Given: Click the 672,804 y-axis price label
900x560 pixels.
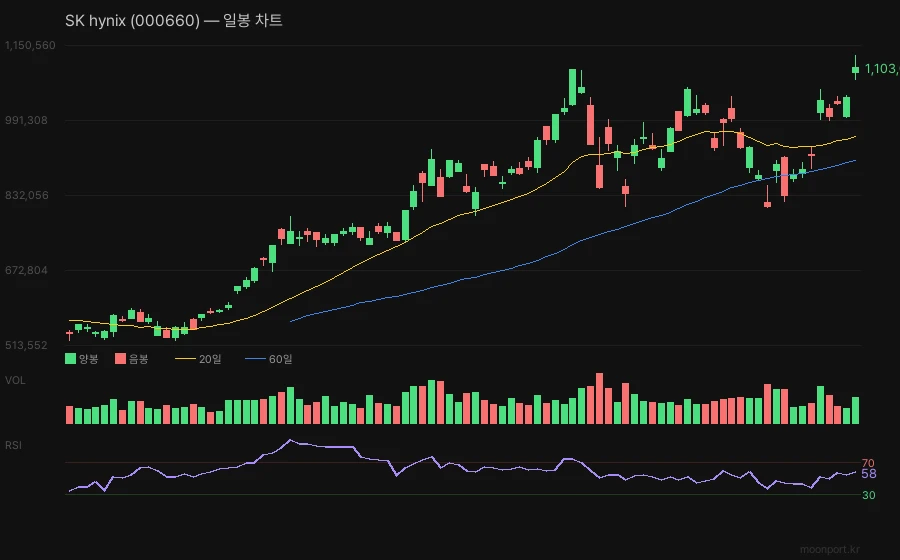Looking at the screenshot, I should tap(27, 270).
